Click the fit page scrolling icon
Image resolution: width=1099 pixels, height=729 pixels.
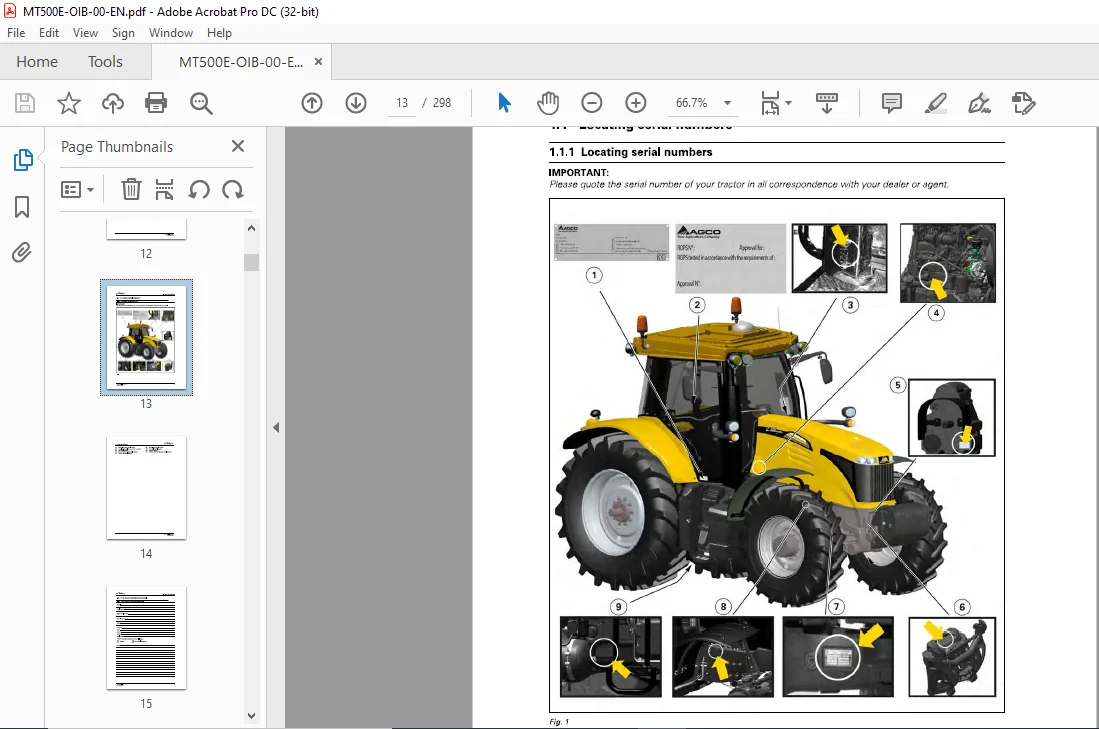pos(770,103)
